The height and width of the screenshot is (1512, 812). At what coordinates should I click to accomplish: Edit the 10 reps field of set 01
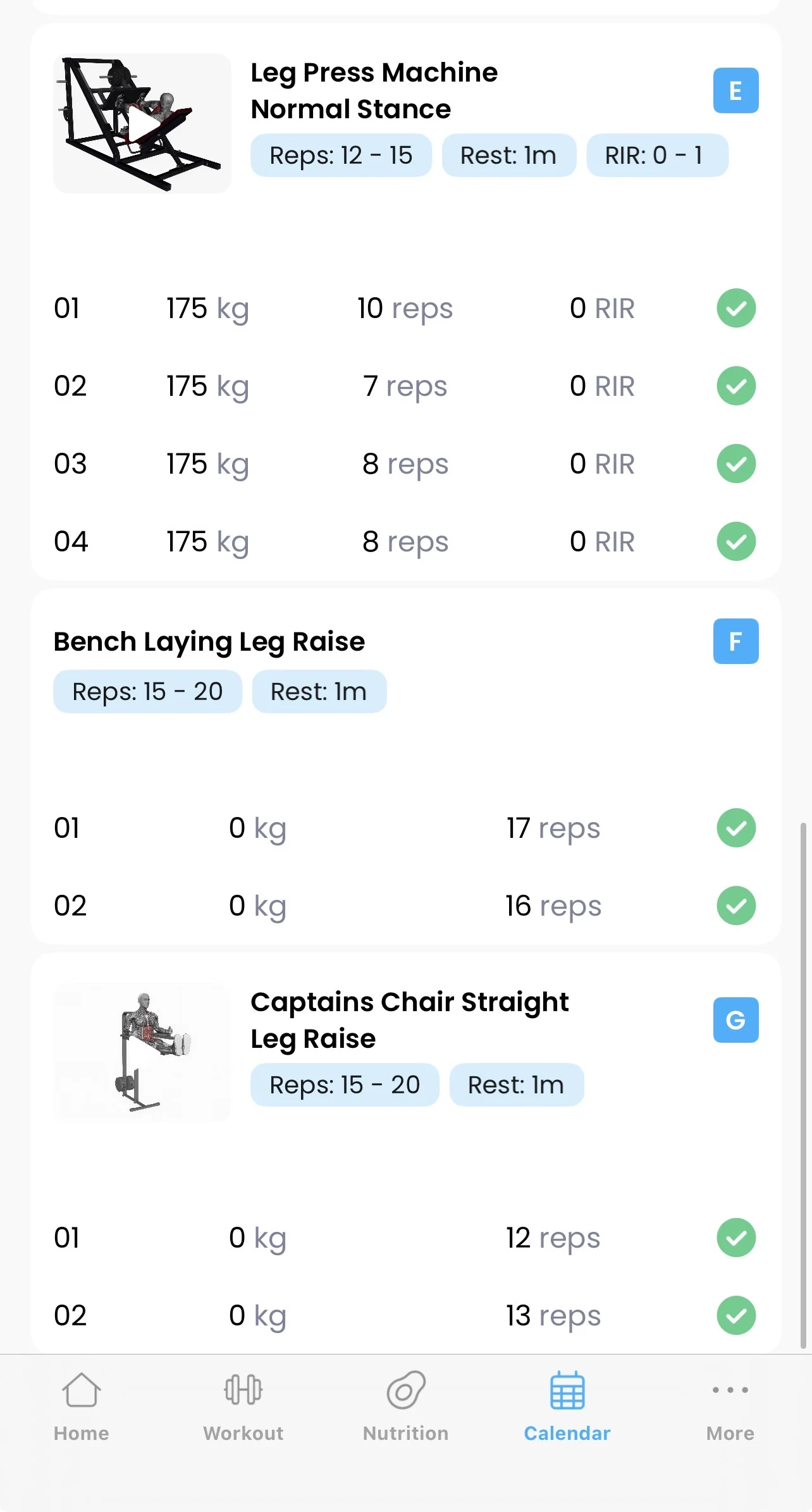pos(405,309)
